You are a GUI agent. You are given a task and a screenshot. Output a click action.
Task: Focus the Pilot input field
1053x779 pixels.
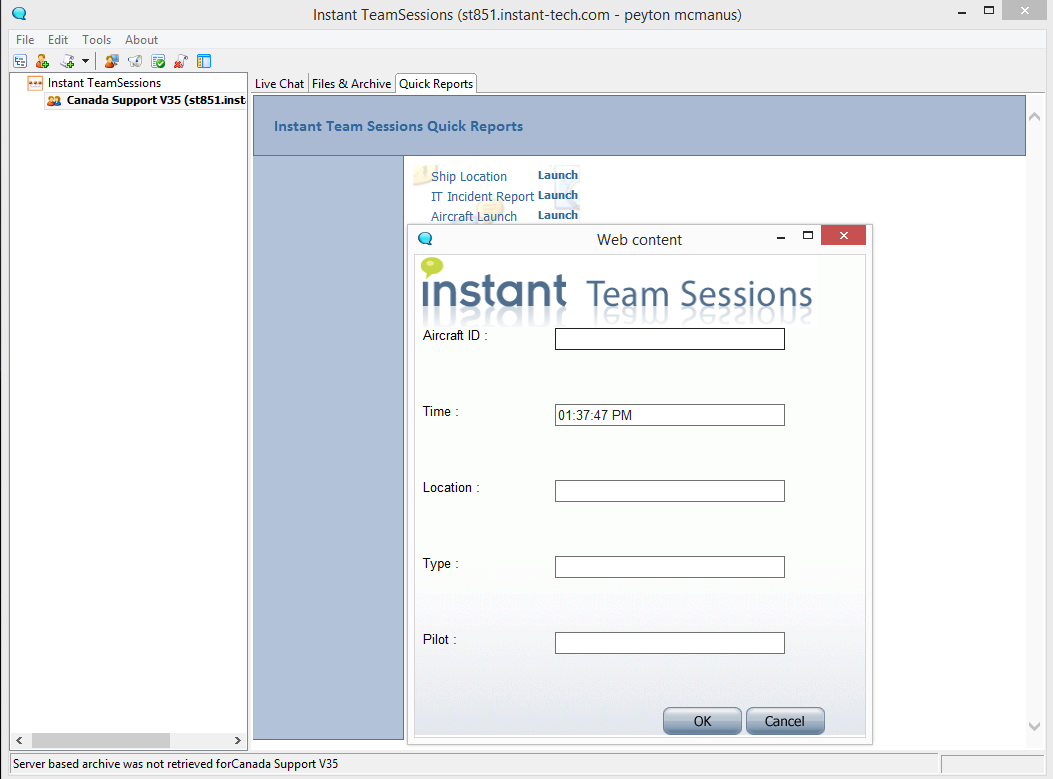pyautogui.click(x=670, y=643)
